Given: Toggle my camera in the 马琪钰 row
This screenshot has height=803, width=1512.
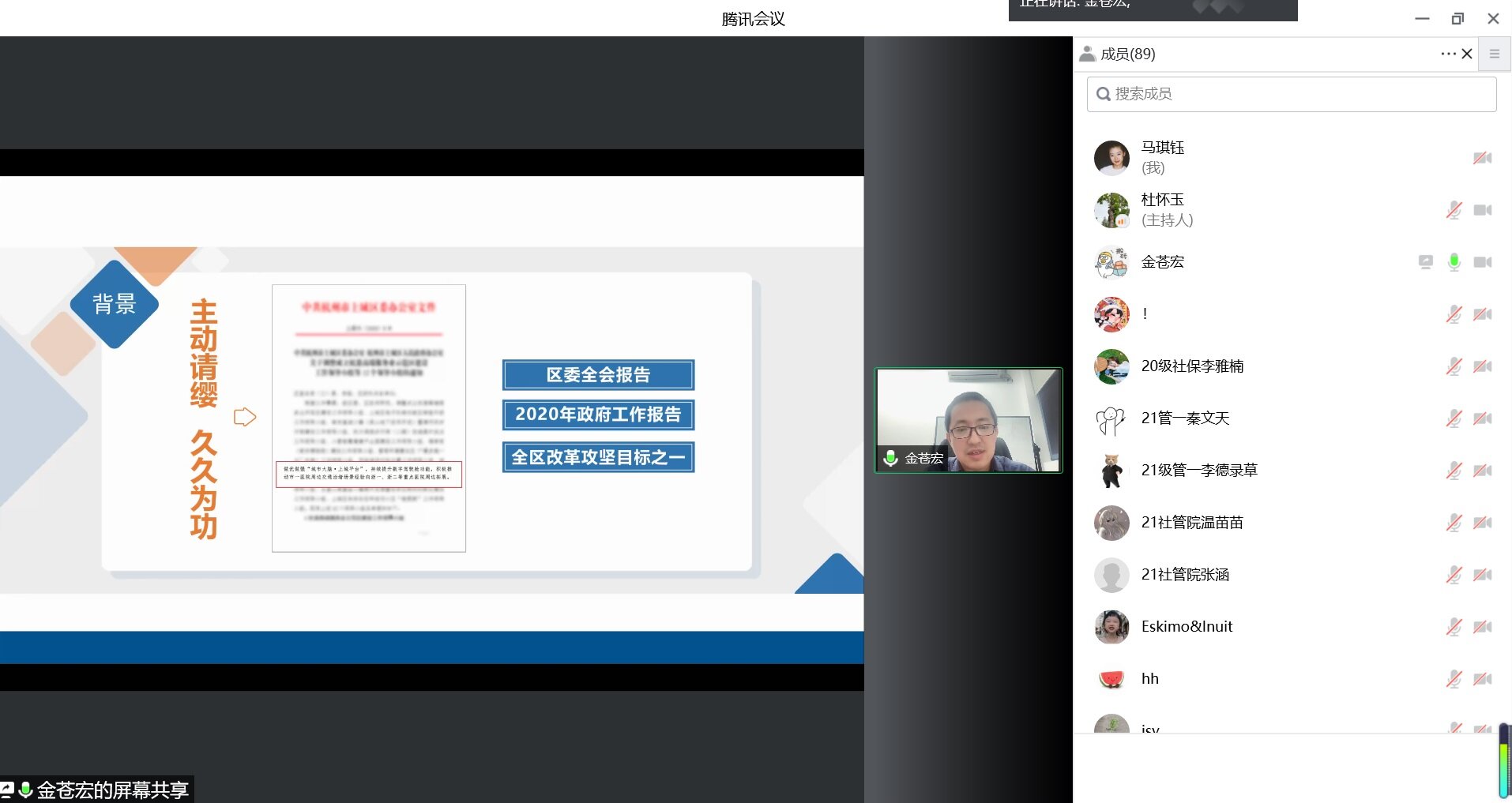Looking at the screenshot, I should (1483, 158).
